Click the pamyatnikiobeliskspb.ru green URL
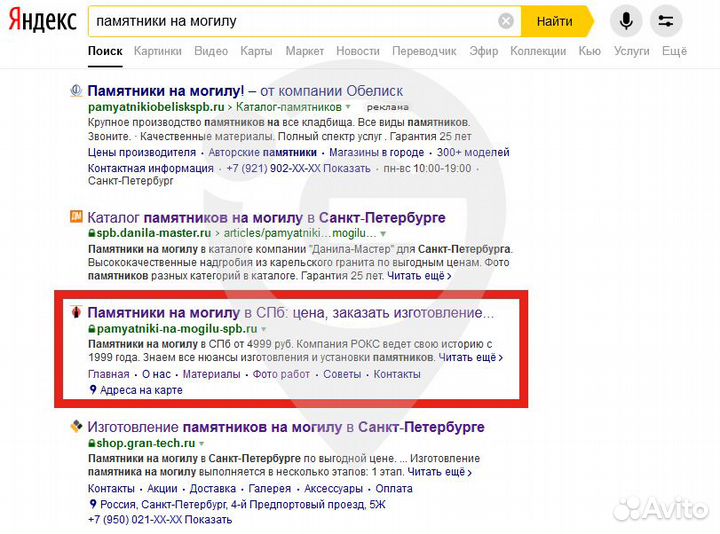Screen dimensions: 720x534 tap(156, 107)
